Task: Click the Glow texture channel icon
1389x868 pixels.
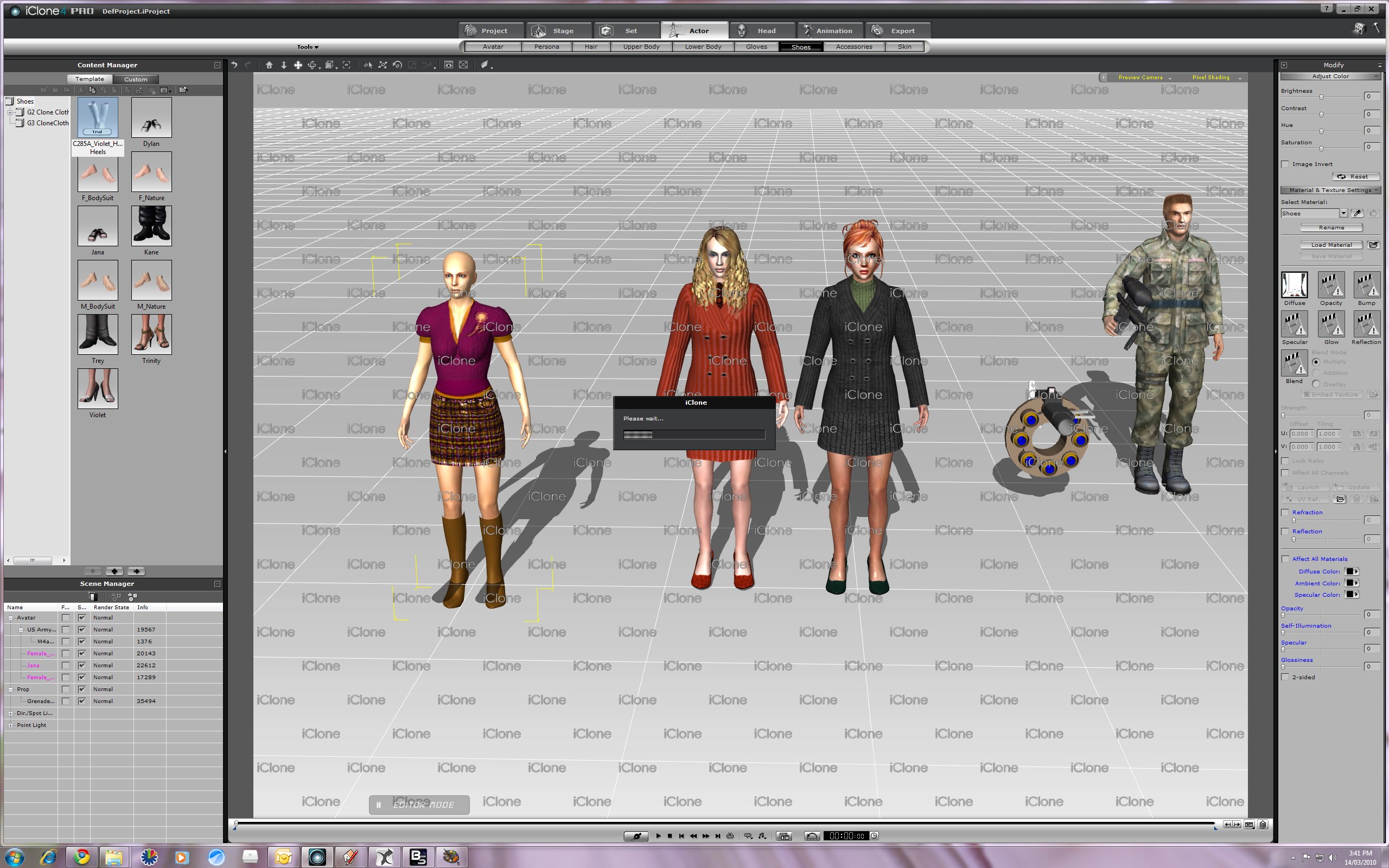Action: [x=1330, y=324]
